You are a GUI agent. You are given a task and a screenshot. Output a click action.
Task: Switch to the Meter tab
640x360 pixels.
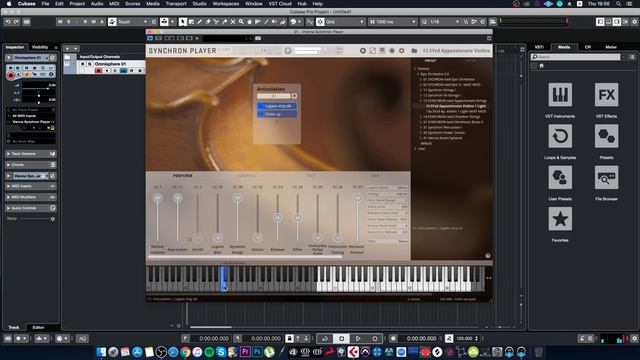[611, 47]
